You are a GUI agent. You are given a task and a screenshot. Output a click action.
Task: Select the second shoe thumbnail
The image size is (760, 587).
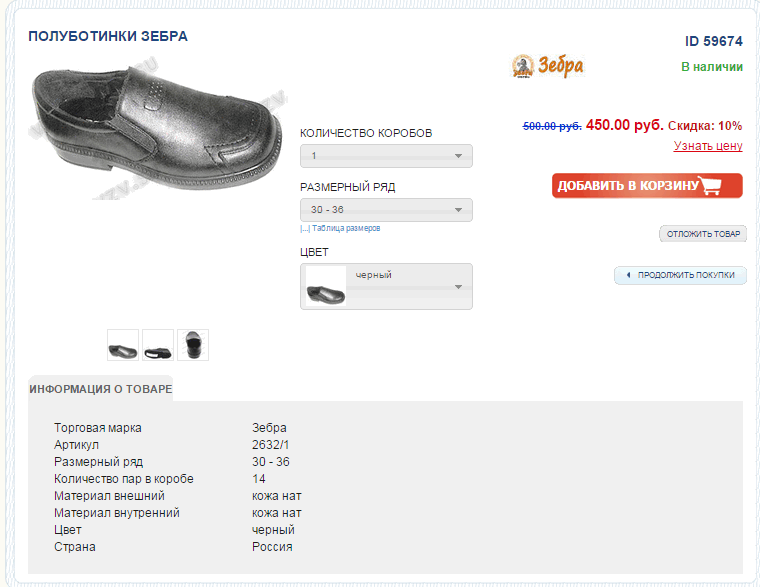click(158, 345)
